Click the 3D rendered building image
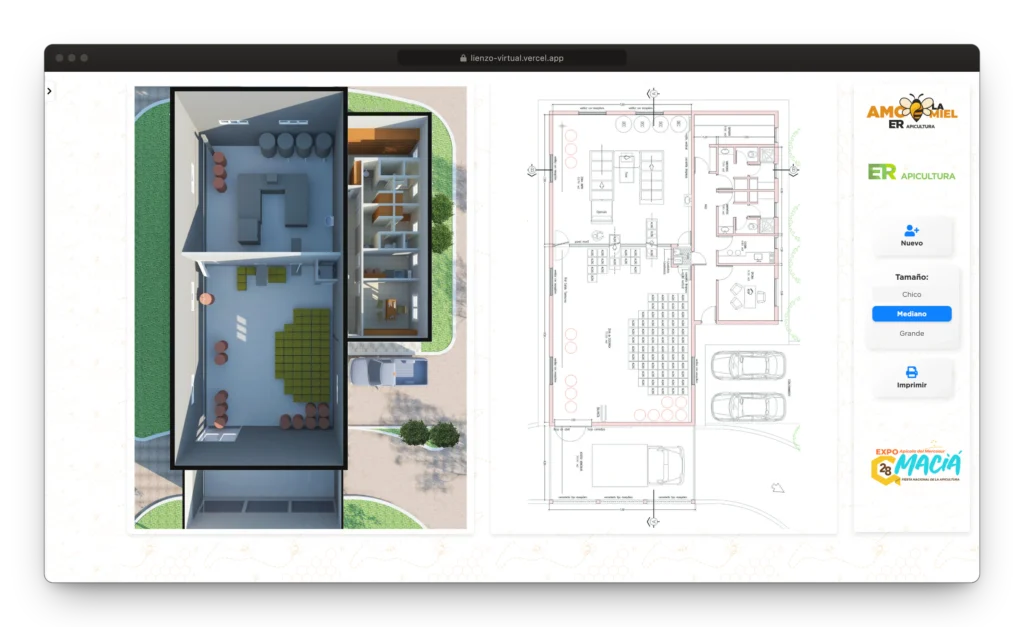This screenshot has height=627, width=1024. coord(300,308)
